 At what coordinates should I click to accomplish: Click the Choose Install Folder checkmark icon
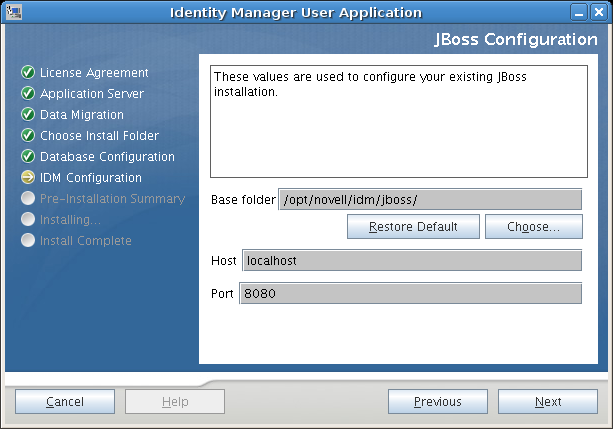28,136
